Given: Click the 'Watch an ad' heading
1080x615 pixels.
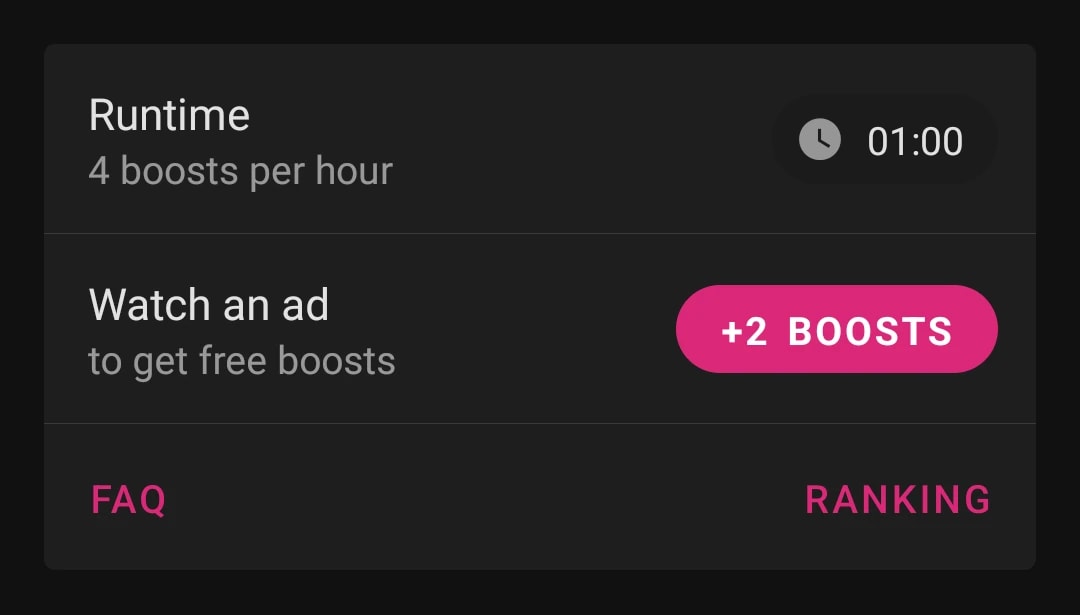Looking at the screenshot, I should tap(209, 304).
